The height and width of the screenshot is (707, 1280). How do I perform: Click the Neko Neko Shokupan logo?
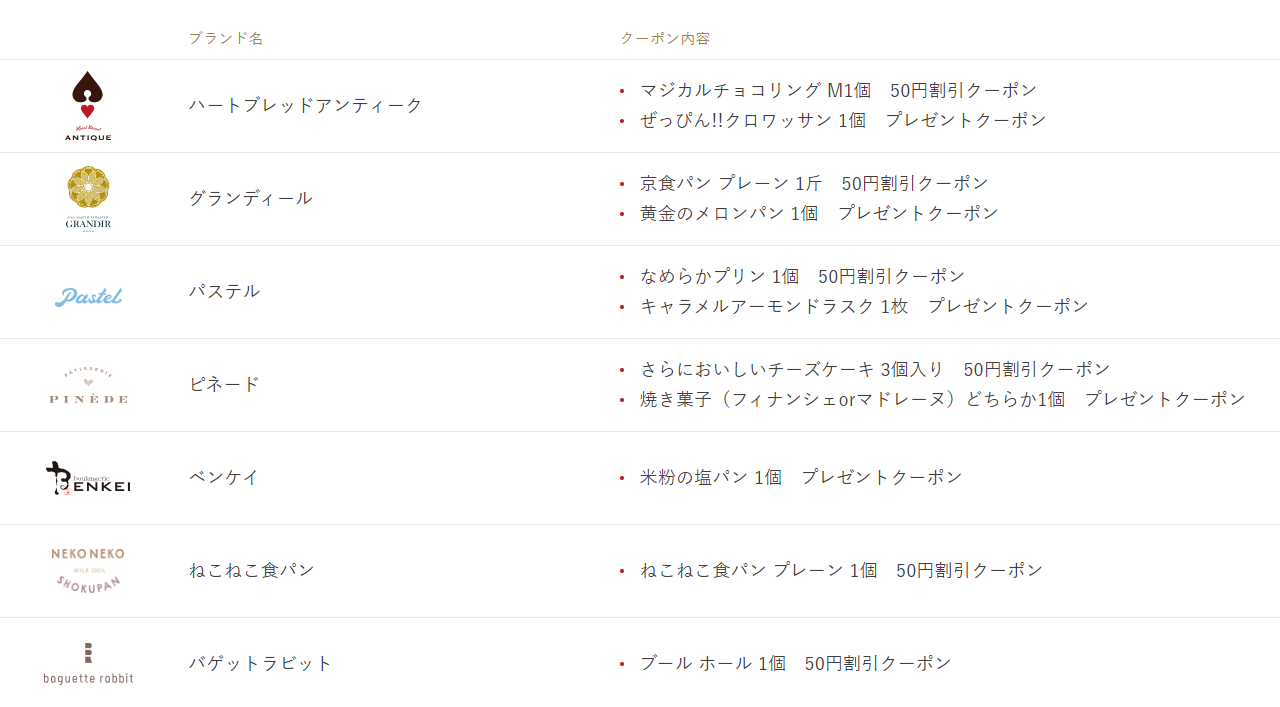[x=88, y=570]
